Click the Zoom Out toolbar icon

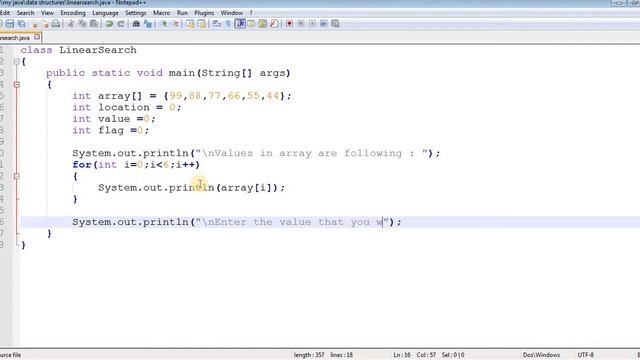point(176,24)
